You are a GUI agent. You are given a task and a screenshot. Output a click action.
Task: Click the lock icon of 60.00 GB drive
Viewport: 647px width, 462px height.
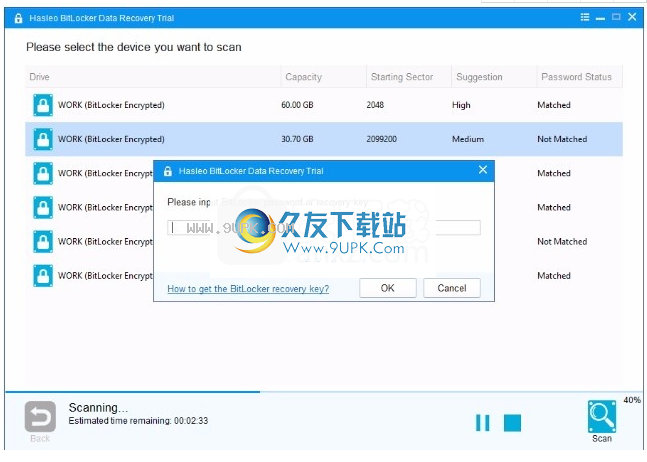coord(43,105)
